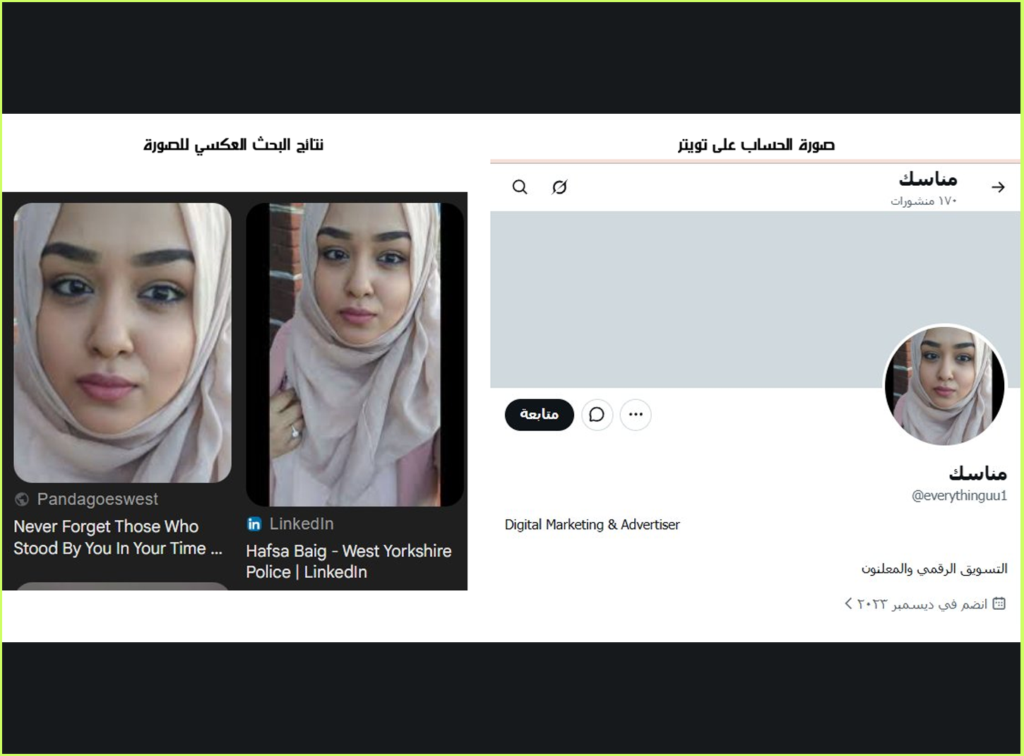Click the @everythinguu1 handle
1024x756 pixels.
point(959,496)
